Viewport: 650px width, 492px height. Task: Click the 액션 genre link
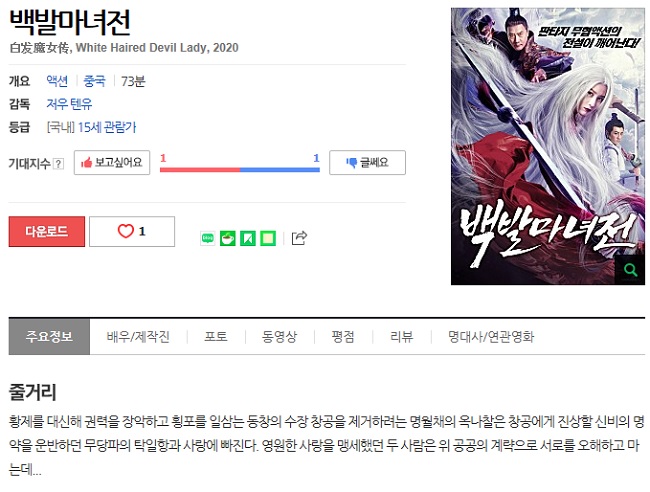[x=57, y=81]
